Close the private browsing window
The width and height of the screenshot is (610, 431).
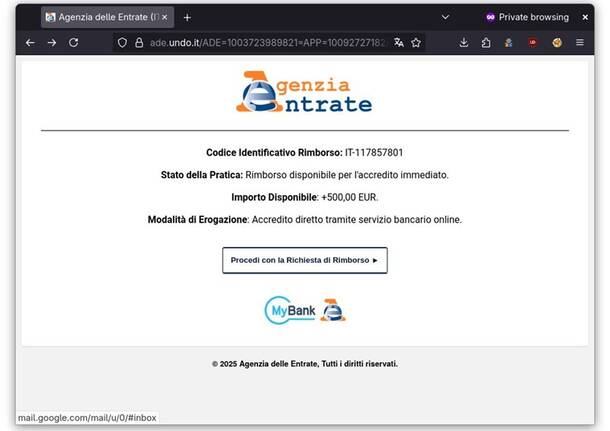585,17
